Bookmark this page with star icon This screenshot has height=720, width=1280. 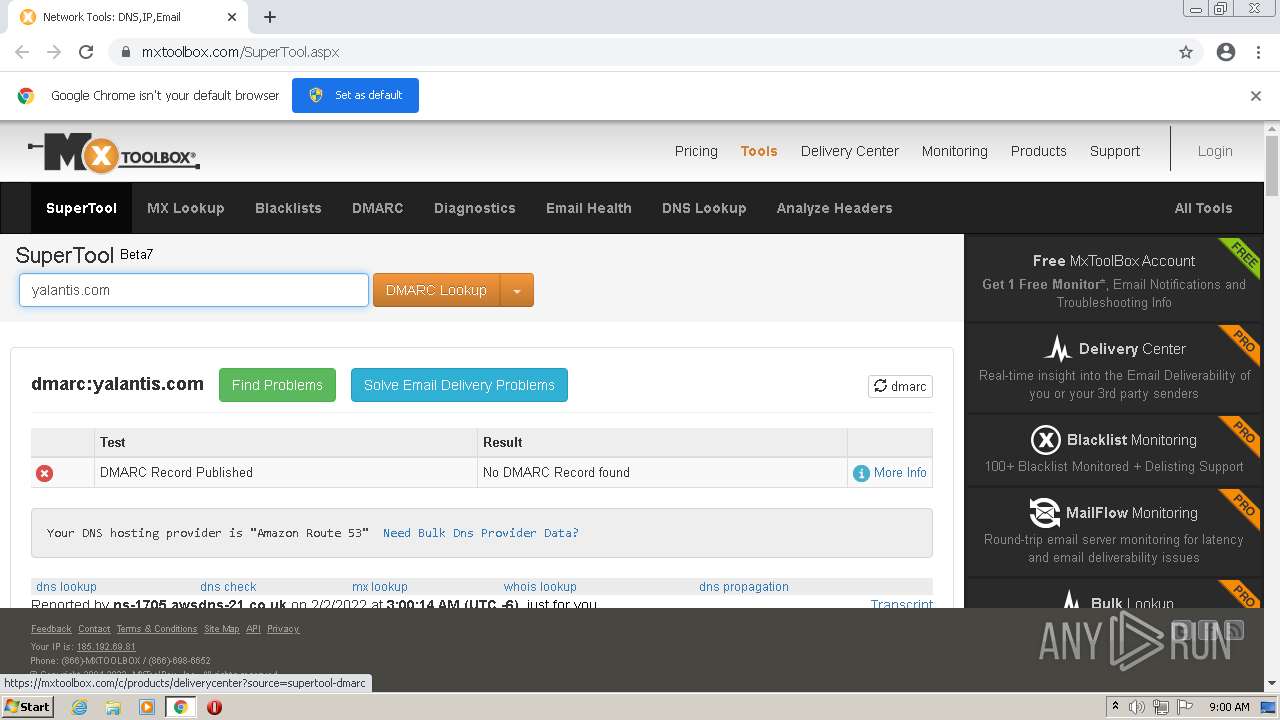[x=1186, y=52]
